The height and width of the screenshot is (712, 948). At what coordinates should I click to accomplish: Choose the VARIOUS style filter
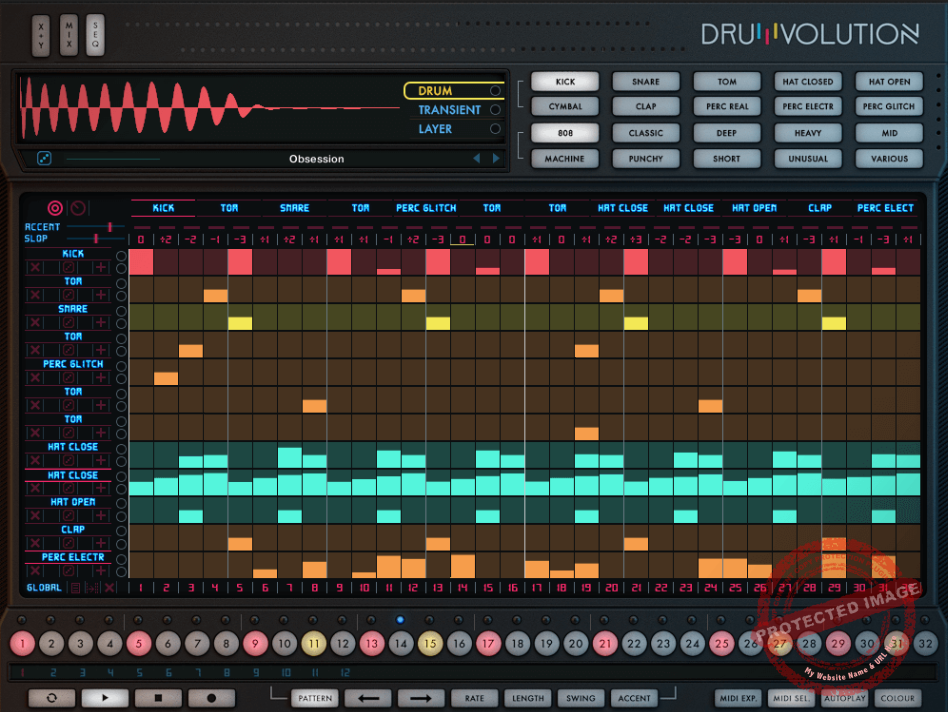[x=889, y=158]
